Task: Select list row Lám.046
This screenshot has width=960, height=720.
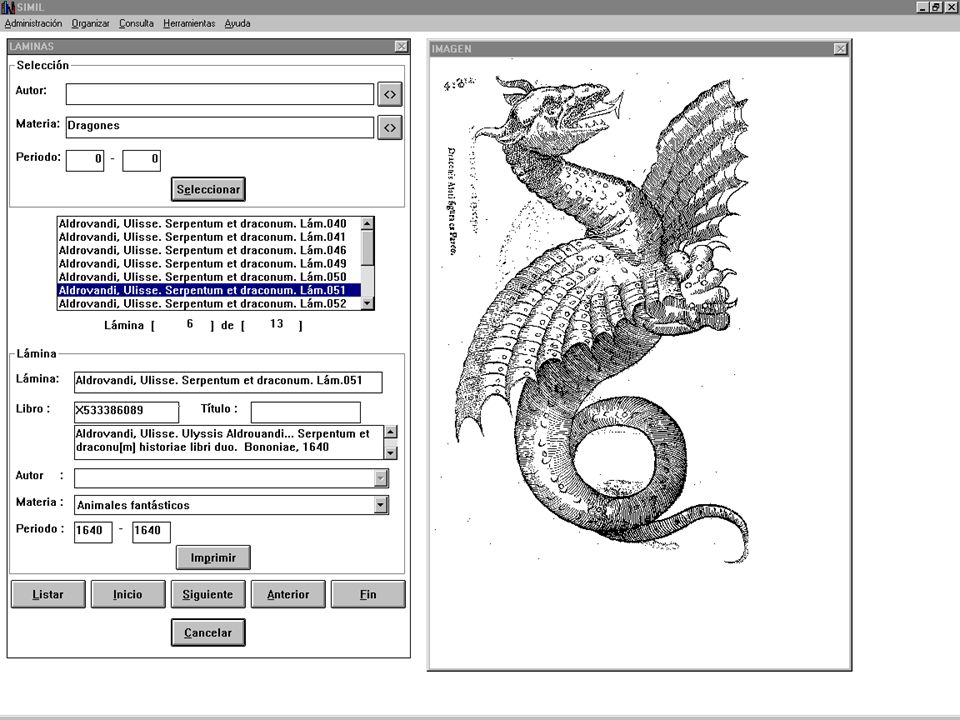Action: coord(209,250)
